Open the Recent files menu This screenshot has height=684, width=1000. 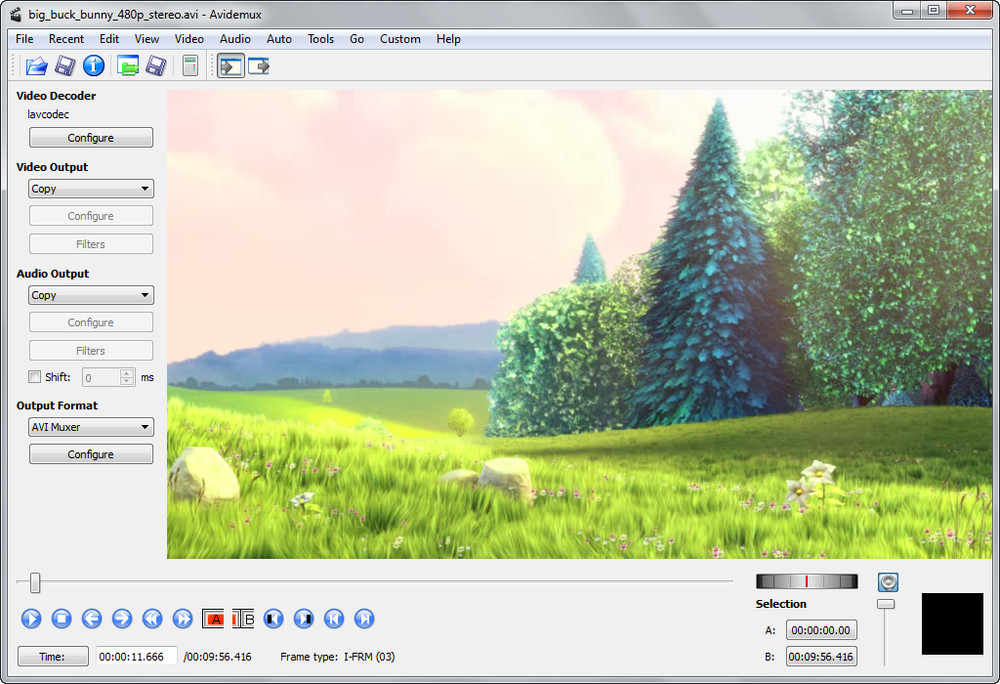[66, 39]
